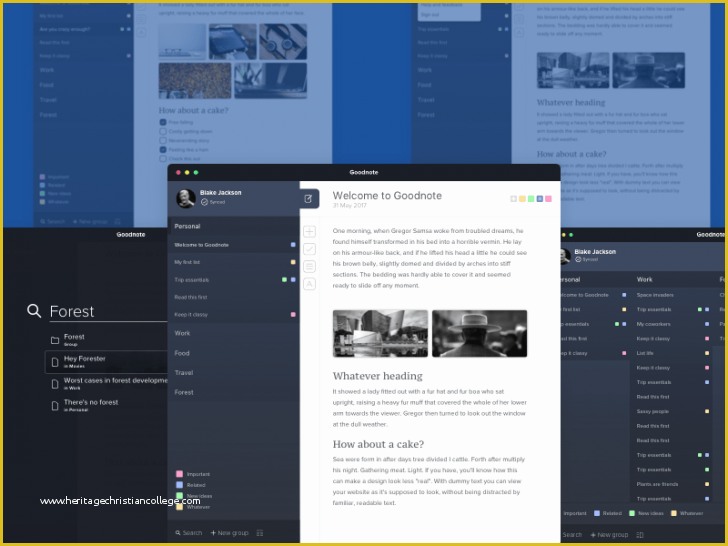The height and width of the screenshot is (546, 728).
Task: Open the architecture photo in the note
Action: click(380, 333)
